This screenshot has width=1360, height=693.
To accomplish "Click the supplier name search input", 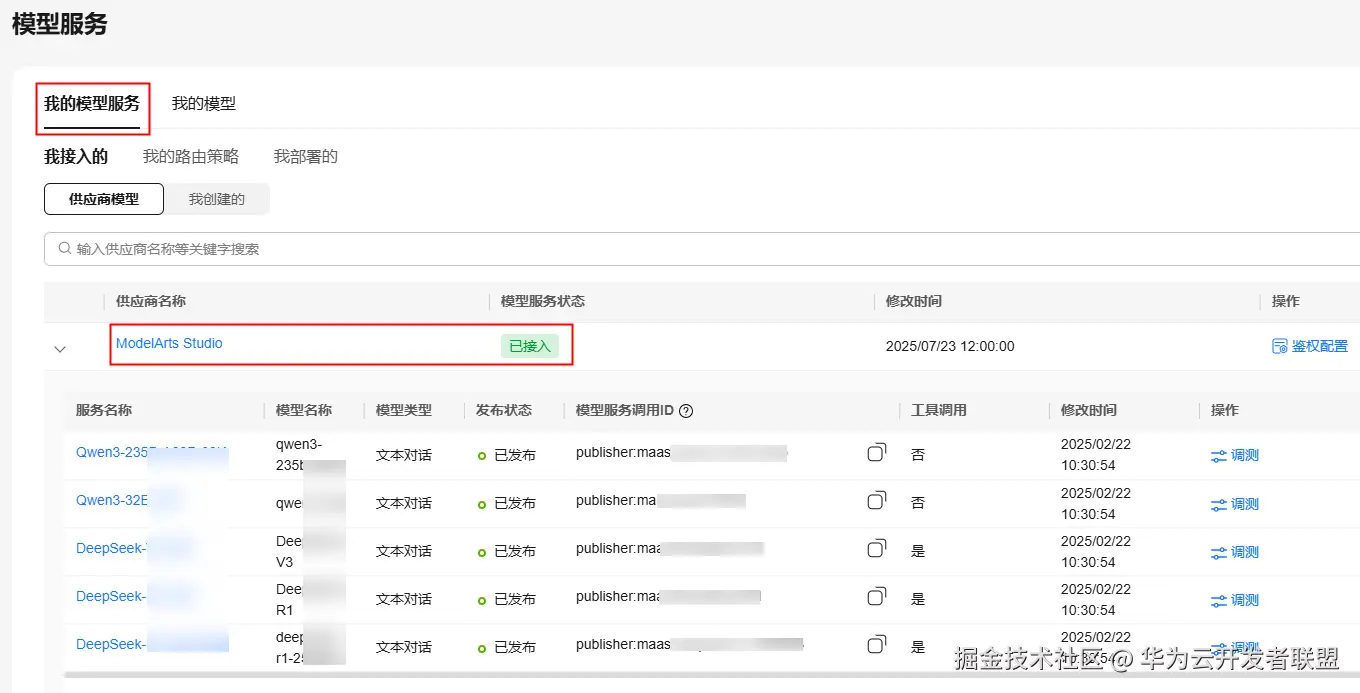I will tap(702, 248).
